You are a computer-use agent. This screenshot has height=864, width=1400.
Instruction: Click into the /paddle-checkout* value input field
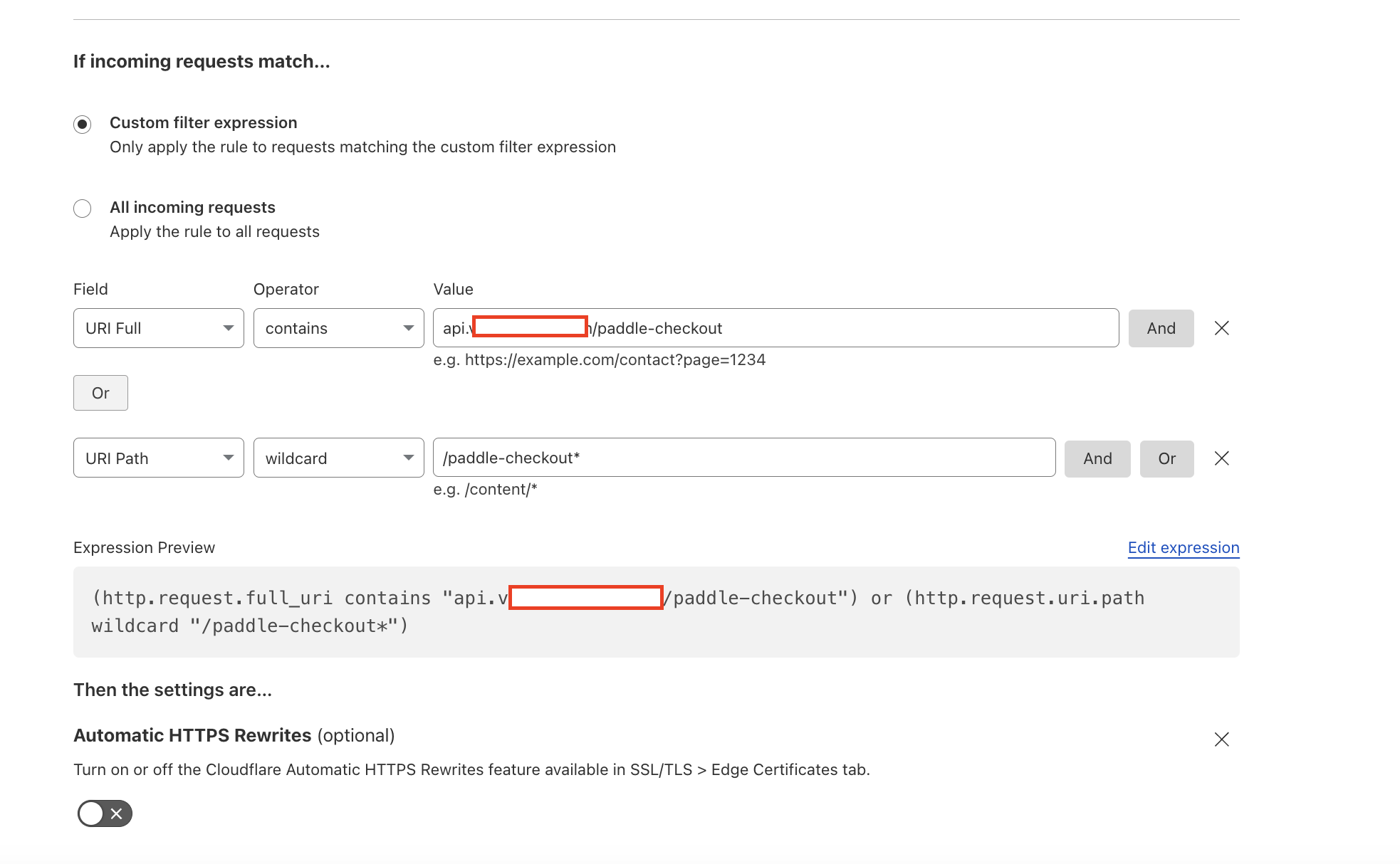tap(745, 458)
